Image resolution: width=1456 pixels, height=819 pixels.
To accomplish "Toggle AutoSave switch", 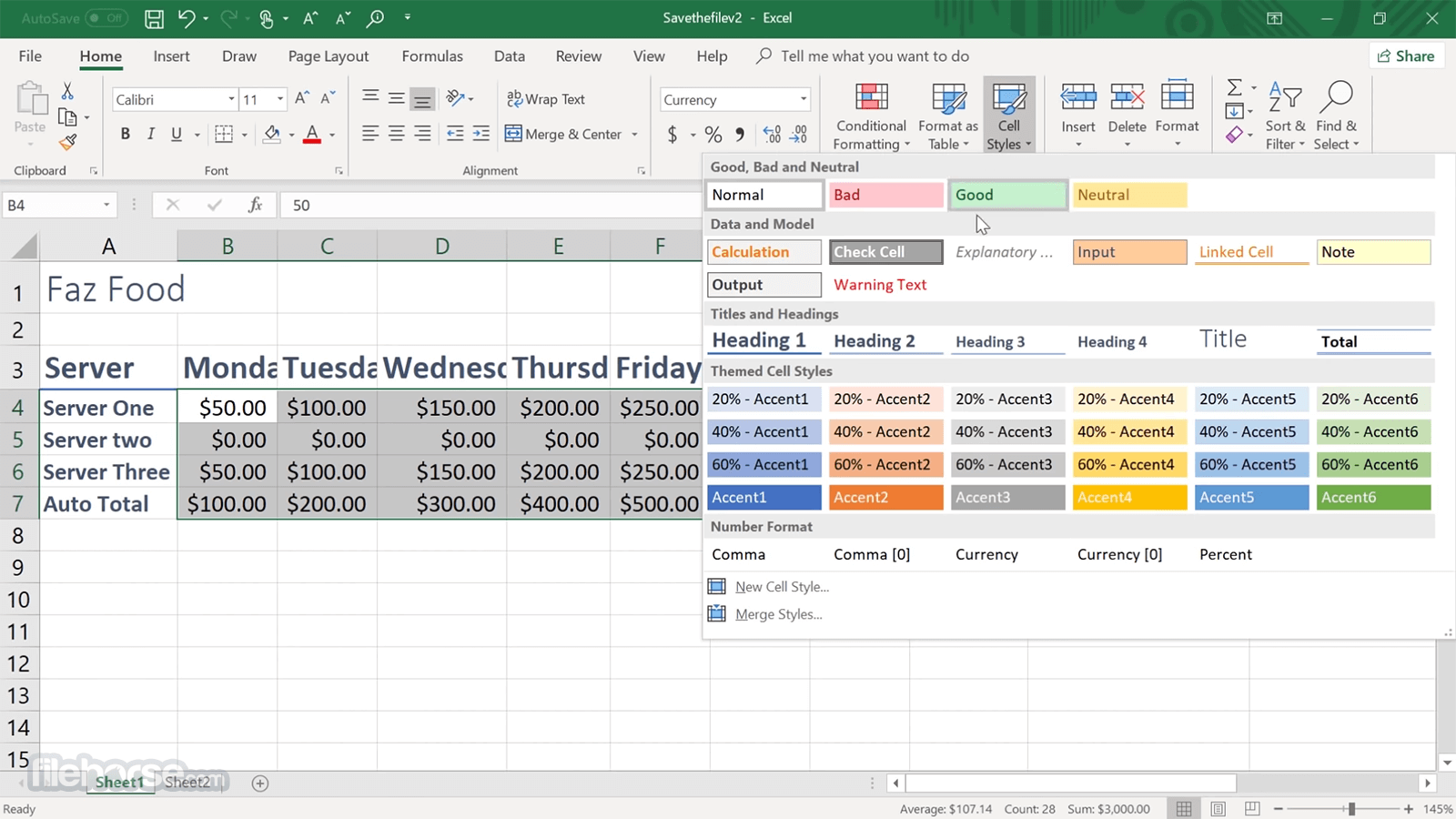I will [x=106, y=18].
